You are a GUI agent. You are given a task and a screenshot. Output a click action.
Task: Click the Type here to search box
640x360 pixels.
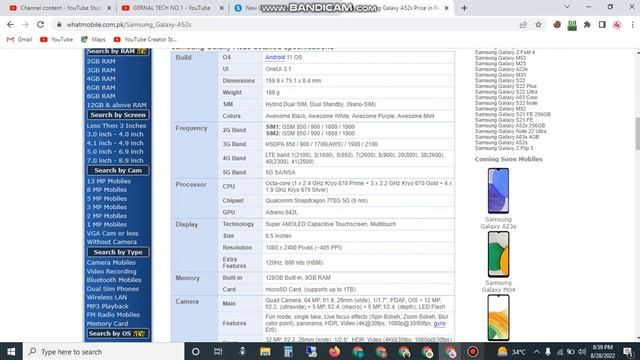click(104, 351)
